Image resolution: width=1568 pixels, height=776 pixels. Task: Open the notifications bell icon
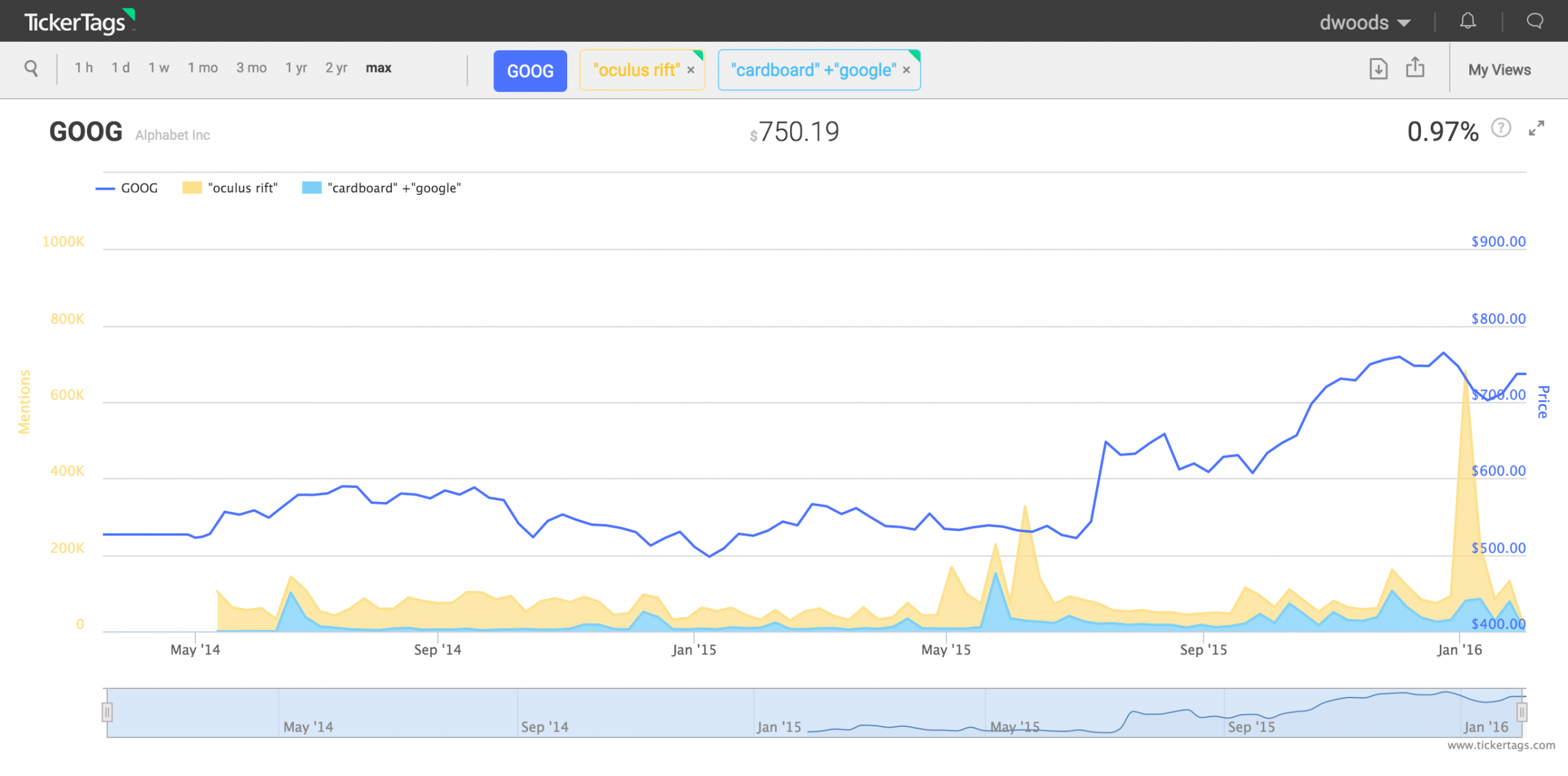1468,22
